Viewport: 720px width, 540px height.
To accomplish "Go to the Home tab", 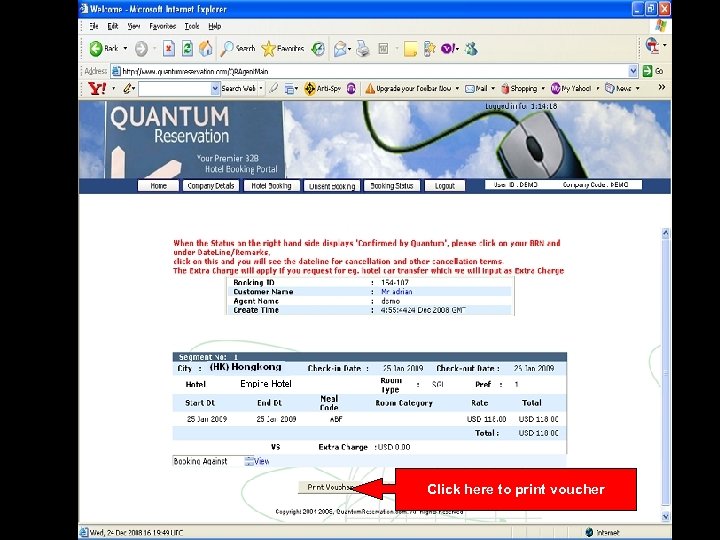I will click(x=158, y=186).
